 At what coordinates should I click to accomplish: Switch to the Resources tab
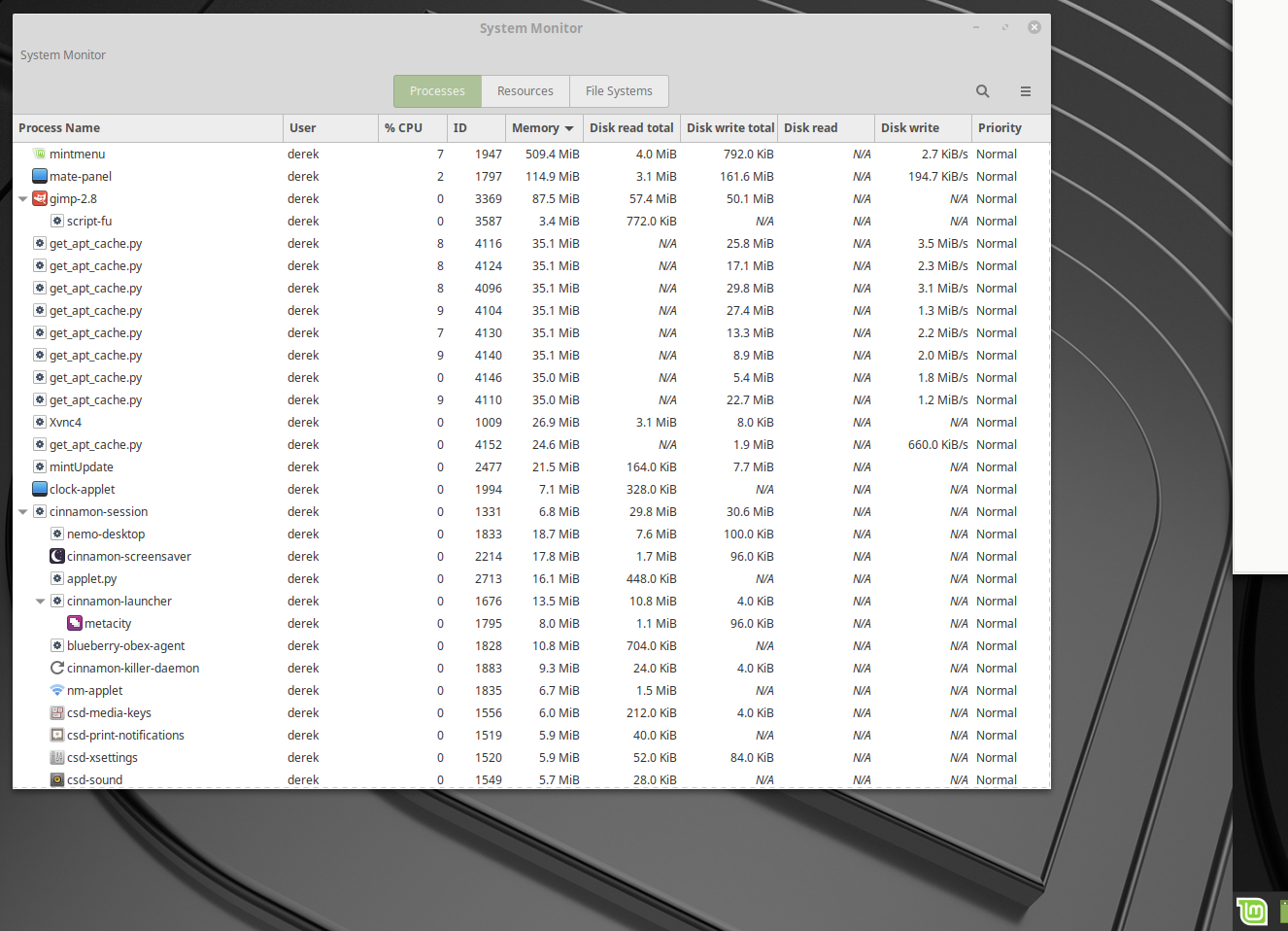(x=525, y=91)
